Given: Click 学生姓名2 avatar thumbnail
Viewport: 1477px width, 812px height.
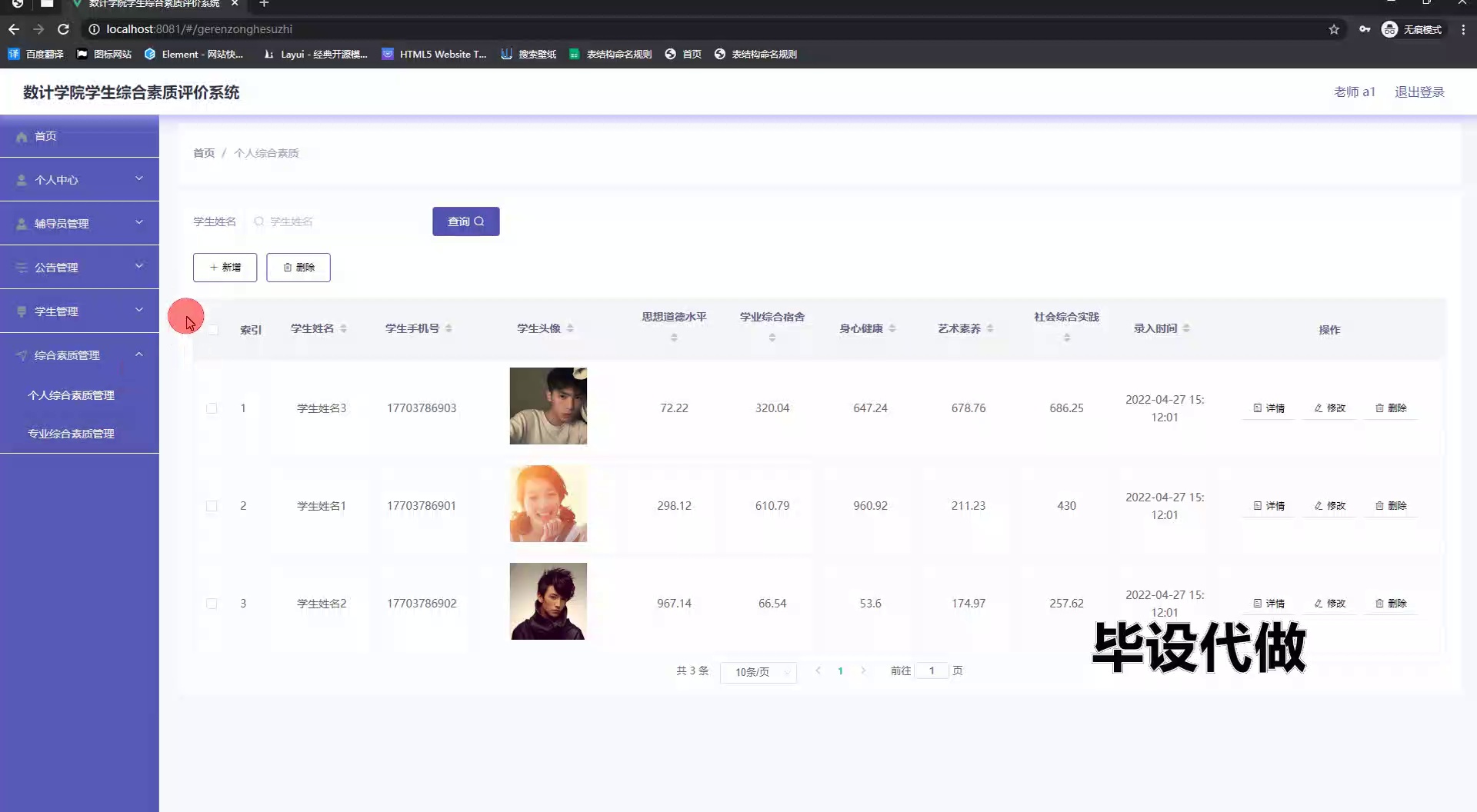Looking at the screenshot, I should pyautogui.click(x=548, y=601).
